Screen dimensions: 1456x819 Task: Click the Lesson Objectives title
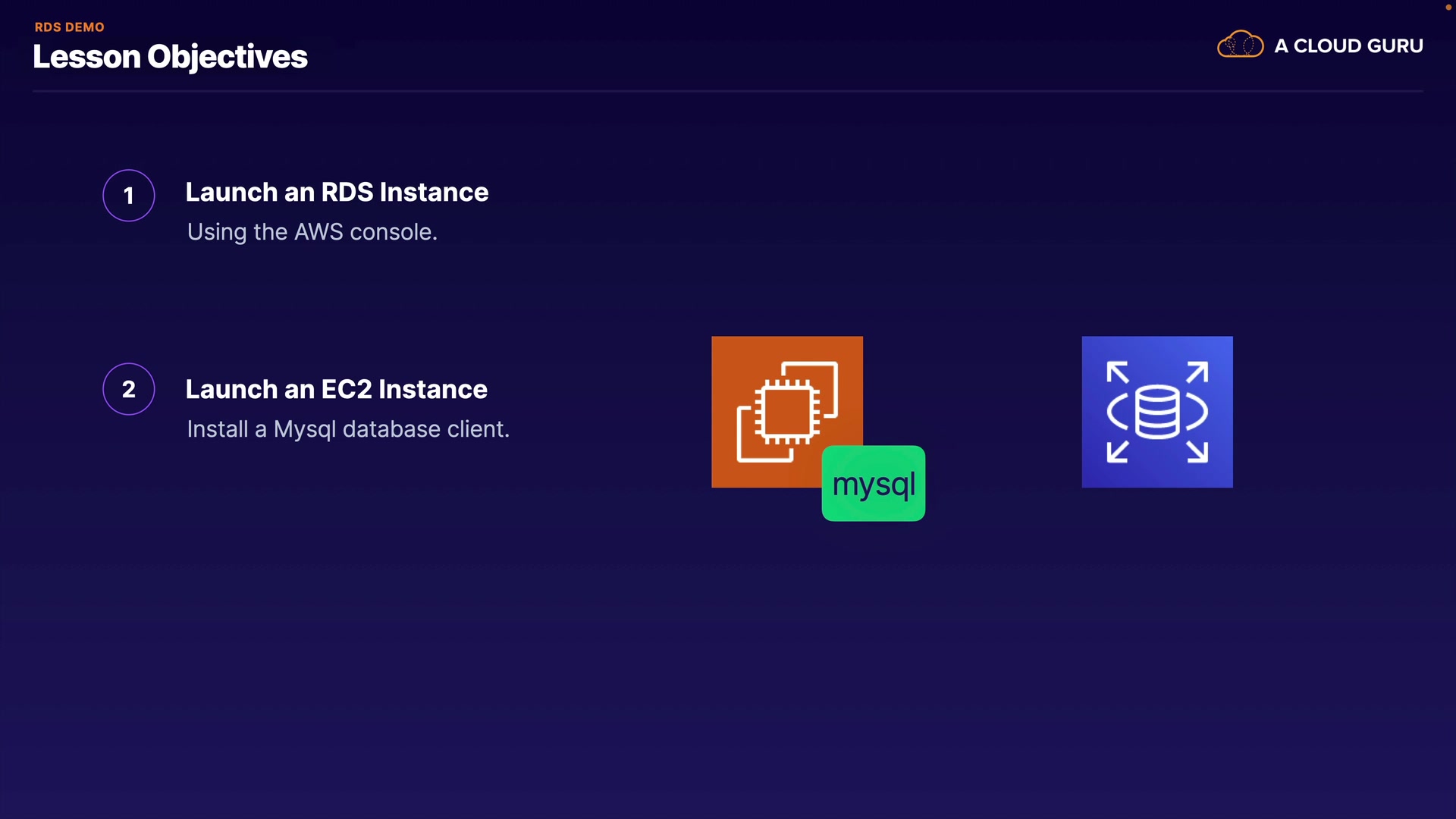point(170,57)
